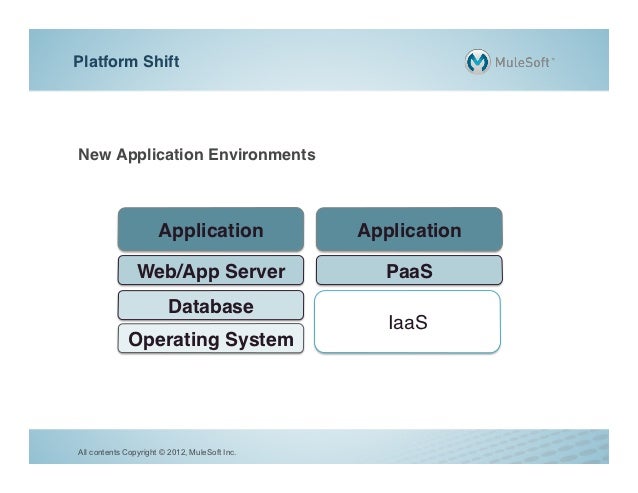This screenshot has height=493, width=638.
Task: Select the Application box above Web/App Server
Action: click(x=211, y=229)
